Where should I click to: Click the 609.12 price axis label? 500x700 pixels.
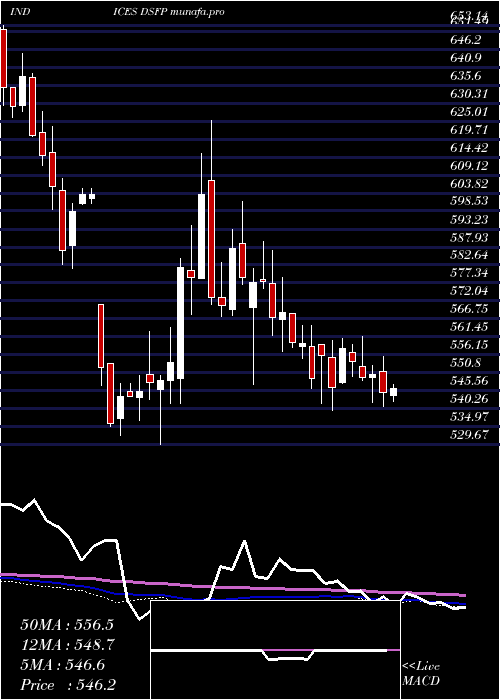click(469, 165)
